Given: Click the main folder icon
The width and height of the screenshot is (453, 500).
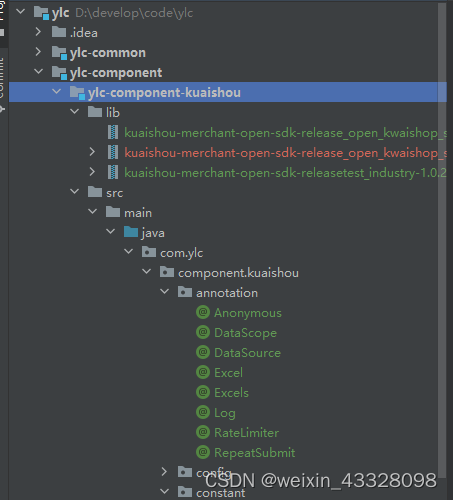Looking at the screenshot, I should click(113, 212).
